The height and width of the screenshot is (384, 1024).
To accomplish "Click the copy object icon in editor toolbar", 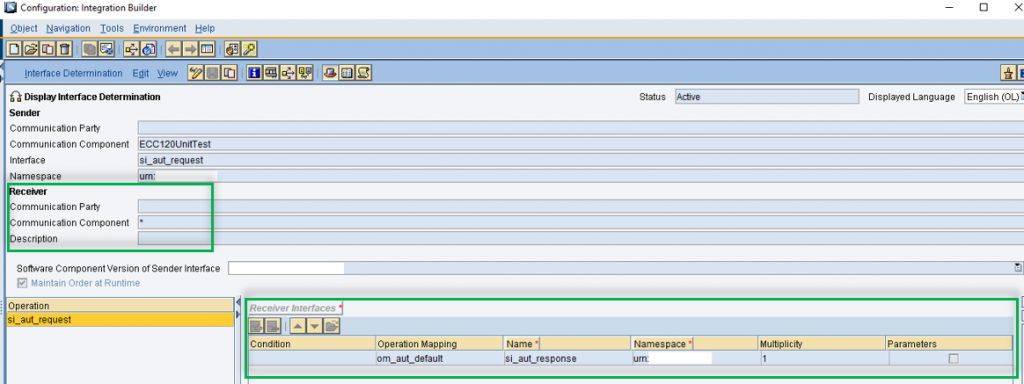I will tap(229, 73).
